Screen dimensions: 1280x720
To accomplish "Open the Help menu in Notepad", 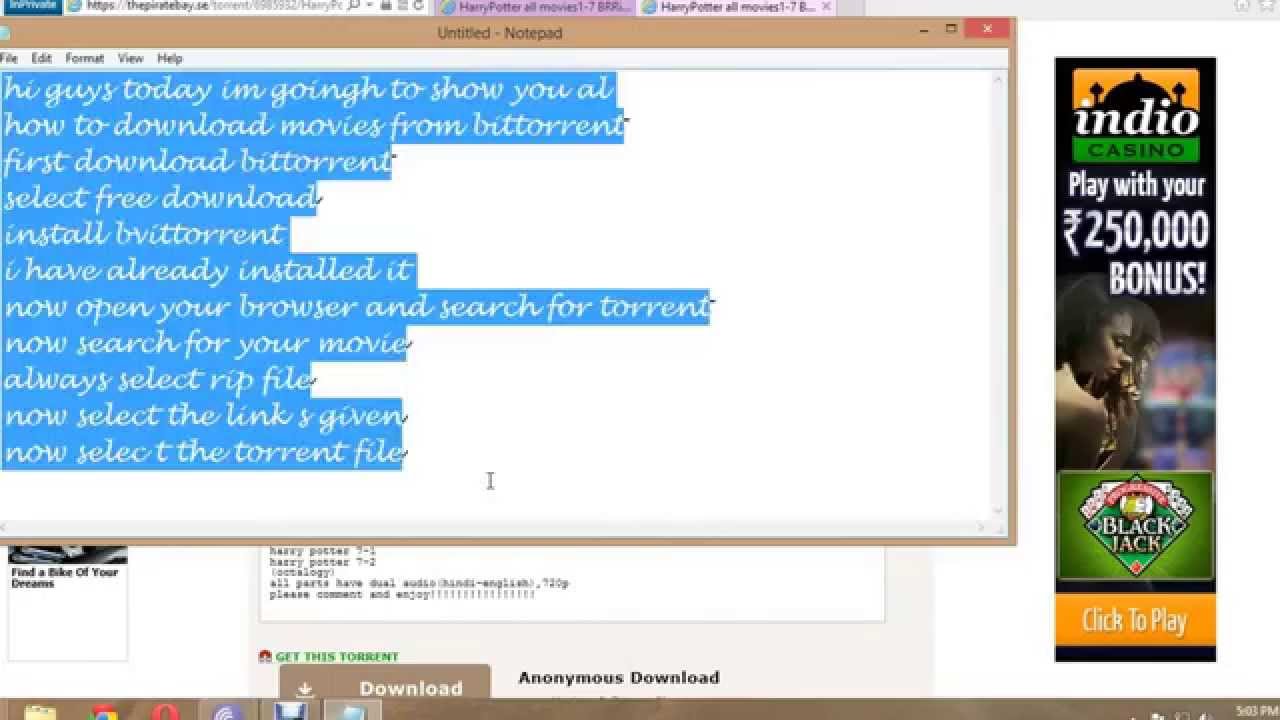I will coord(170,58).
